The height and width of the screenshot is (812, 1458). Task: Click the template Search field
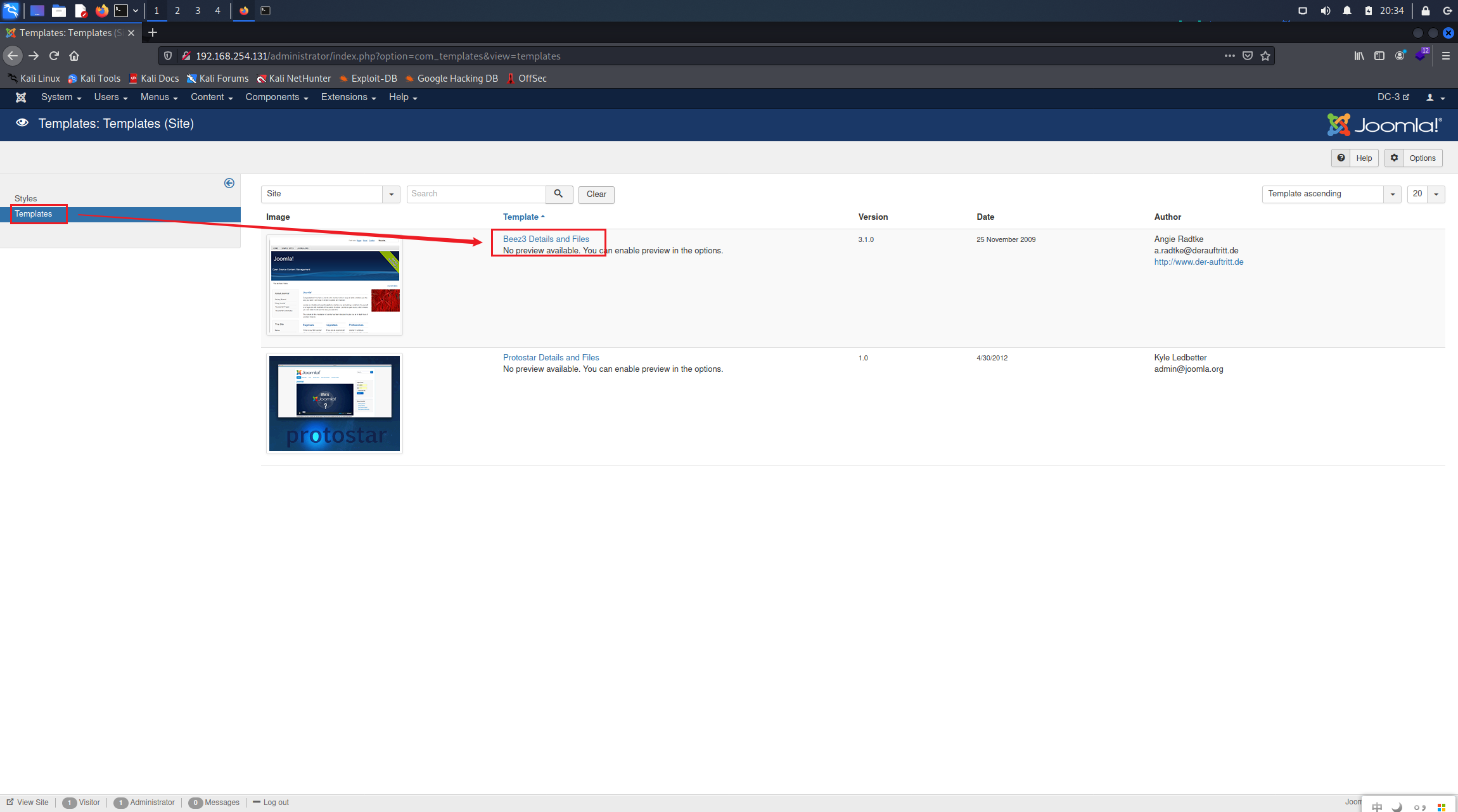(x=476, y=194)
